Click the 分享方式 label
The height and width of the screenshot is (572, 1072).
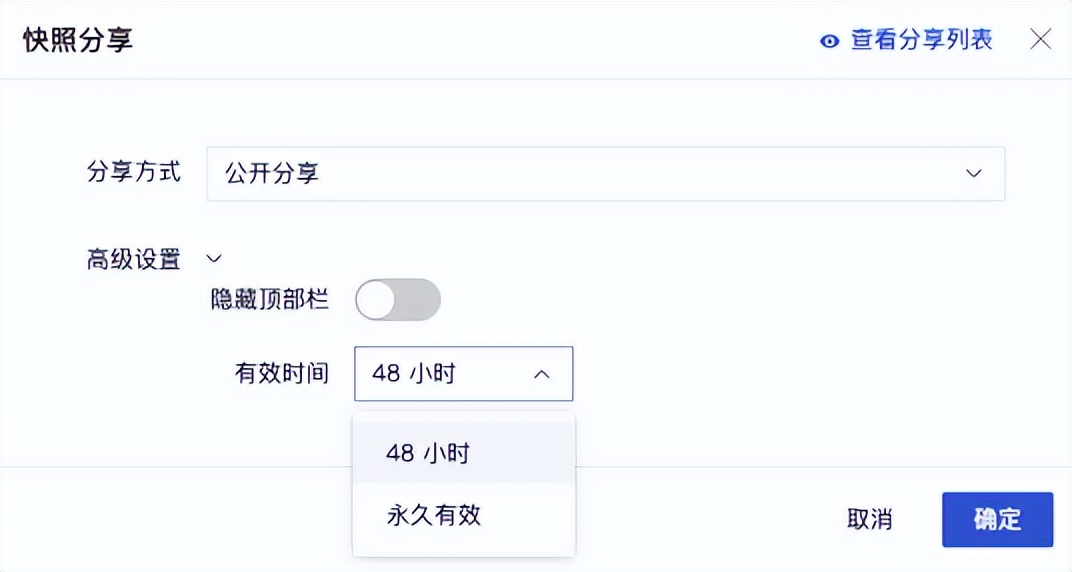point(134,172)
